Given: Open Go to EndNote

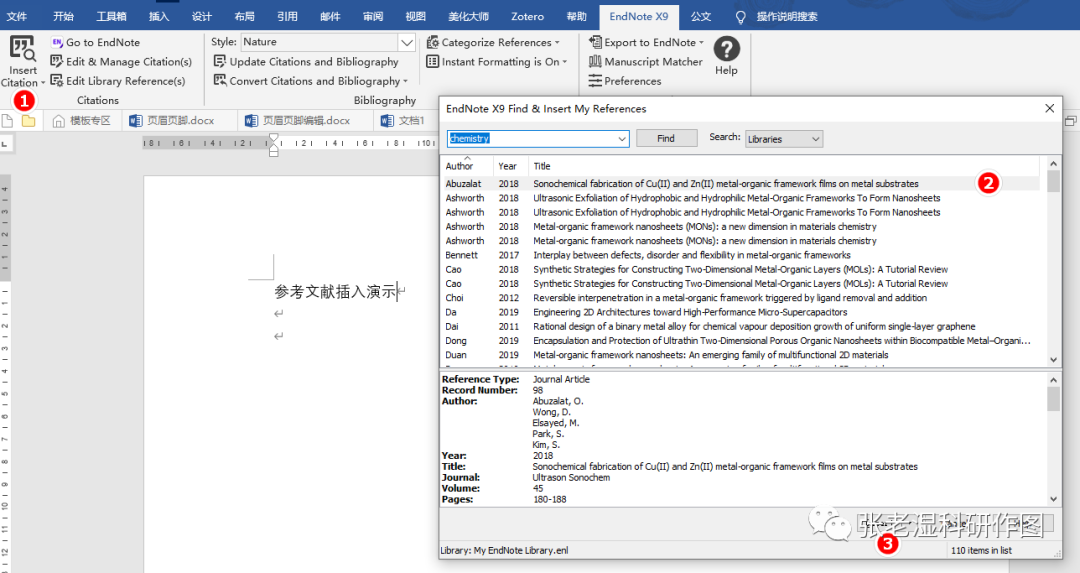Looking at the screenshot, I should pyautogui.click(x=95, y=42).
